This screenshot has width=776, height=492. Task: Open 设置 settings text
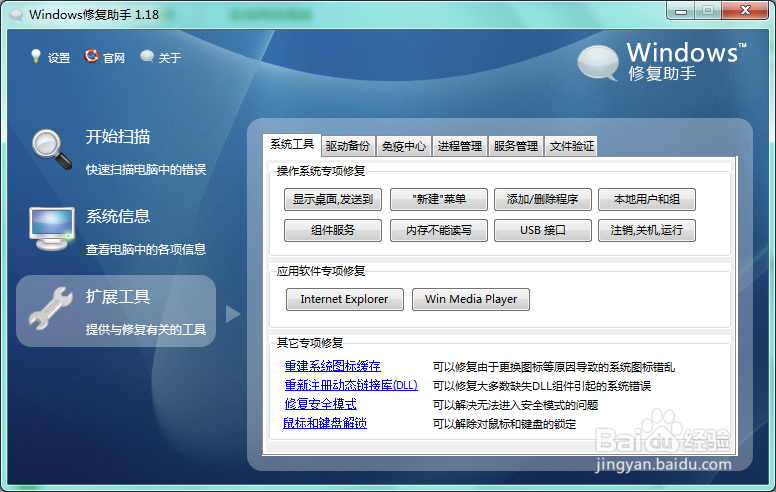coord(59,58)
